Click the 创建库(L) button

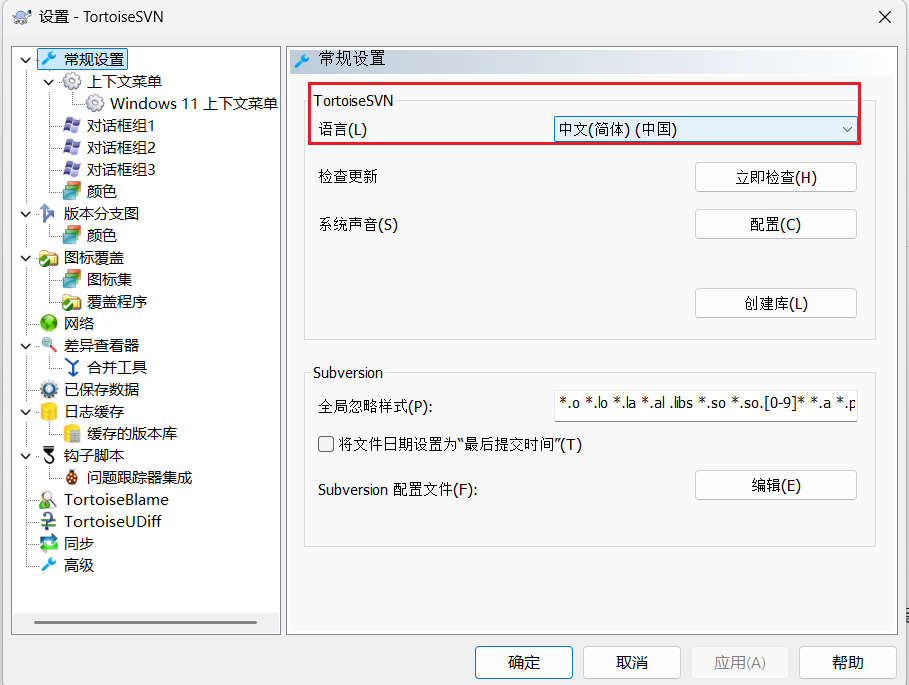click(776, 303)
